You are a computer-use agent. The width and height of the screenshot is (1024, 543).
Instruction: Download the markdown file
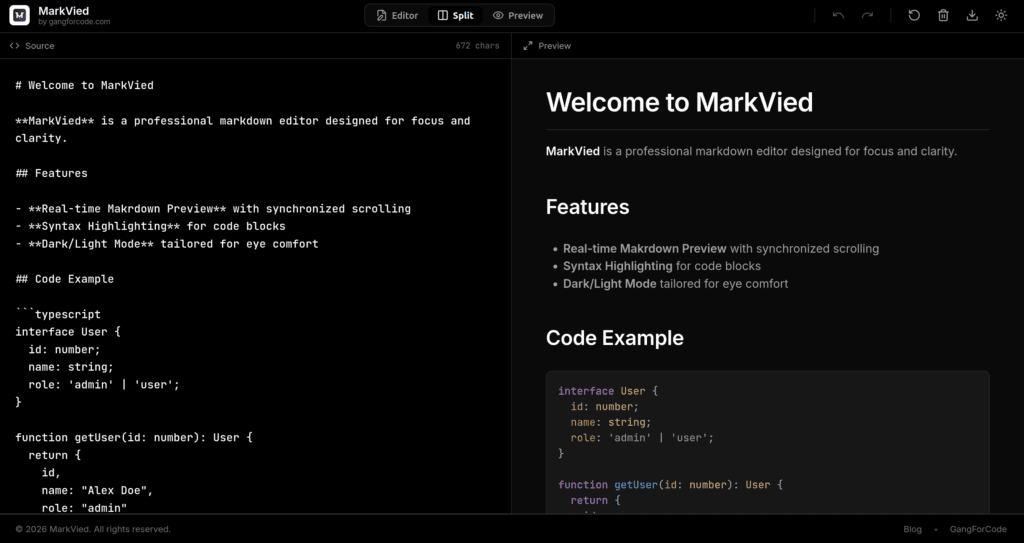972,15
